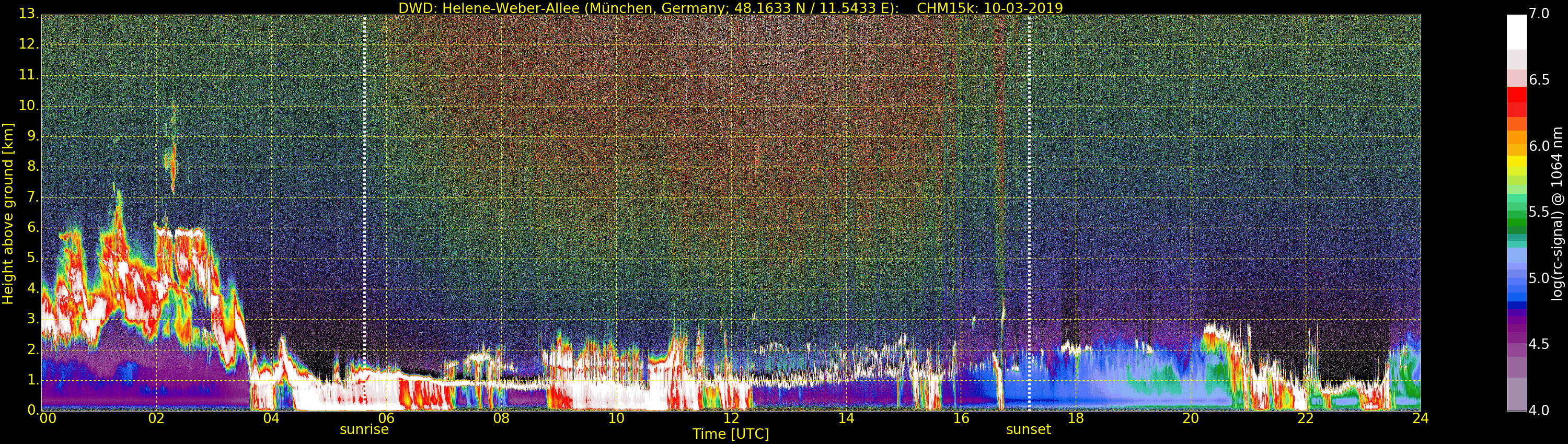Click the "sunrise" label below the time axis

[364, 429]
